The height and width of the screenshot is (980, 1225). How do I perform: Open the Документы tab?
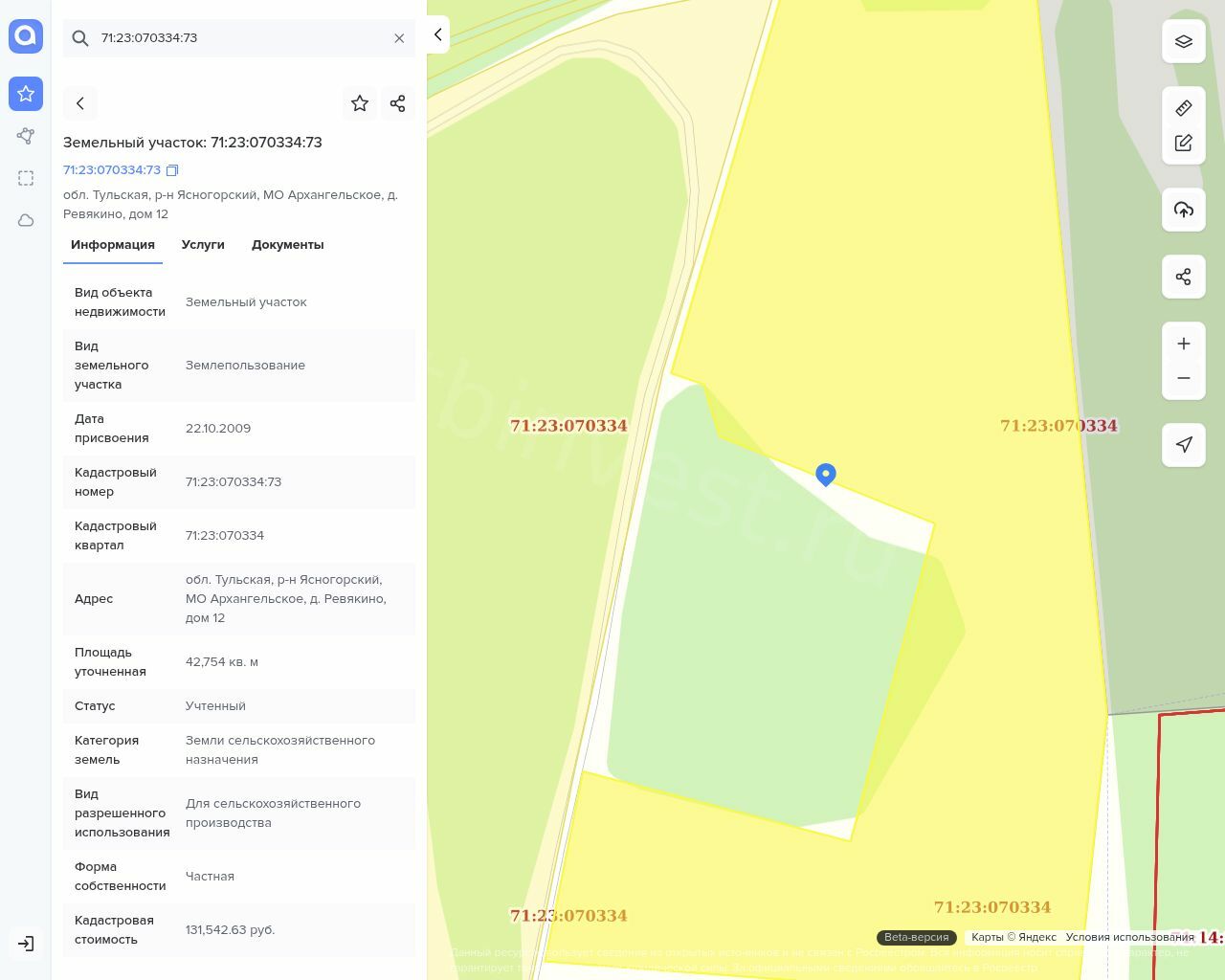(287, 245)
